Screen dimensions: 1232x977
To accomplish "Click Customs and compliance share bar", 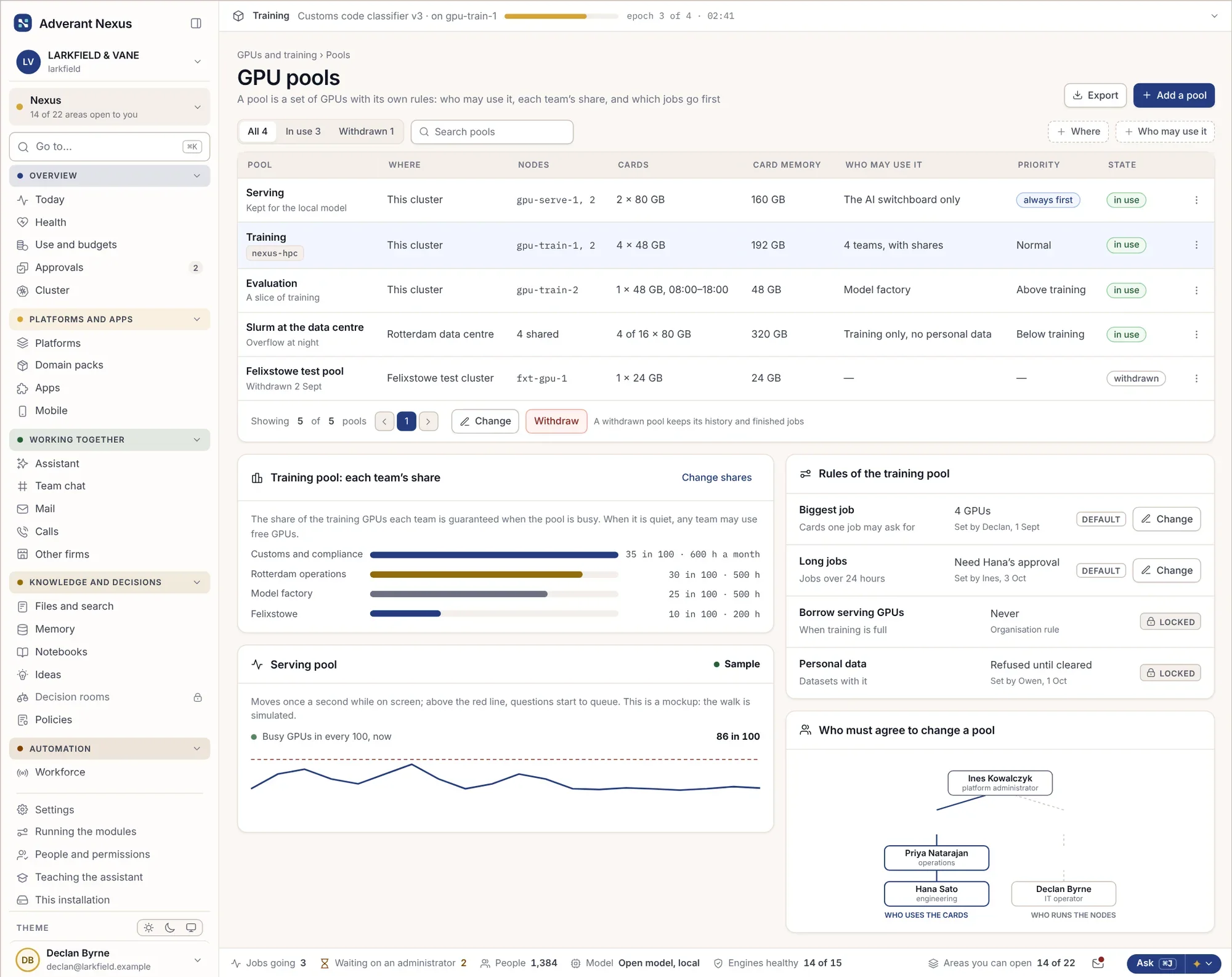I will pyautogui.click(x=494, y=554).
